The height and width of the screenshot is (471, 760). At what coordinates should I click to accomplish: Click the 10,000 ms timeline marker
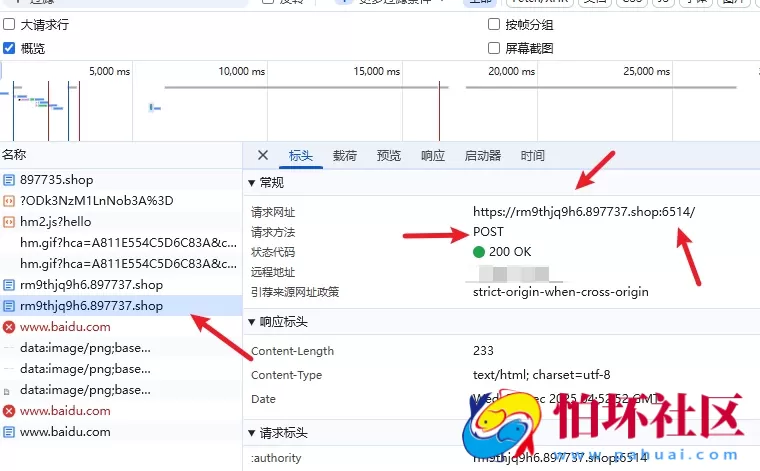point(242,71)
